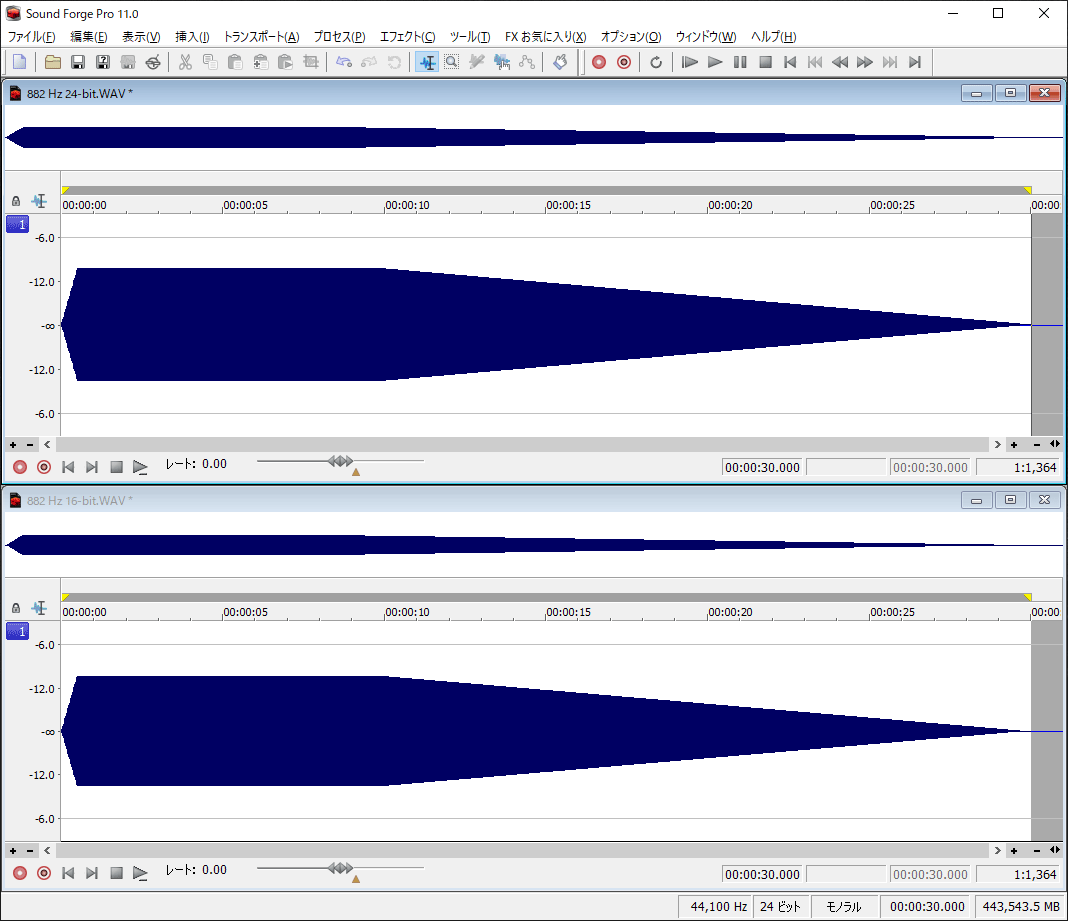
Task: Click the Plug-In Chainer hand icon
Action: pos(560,63)
